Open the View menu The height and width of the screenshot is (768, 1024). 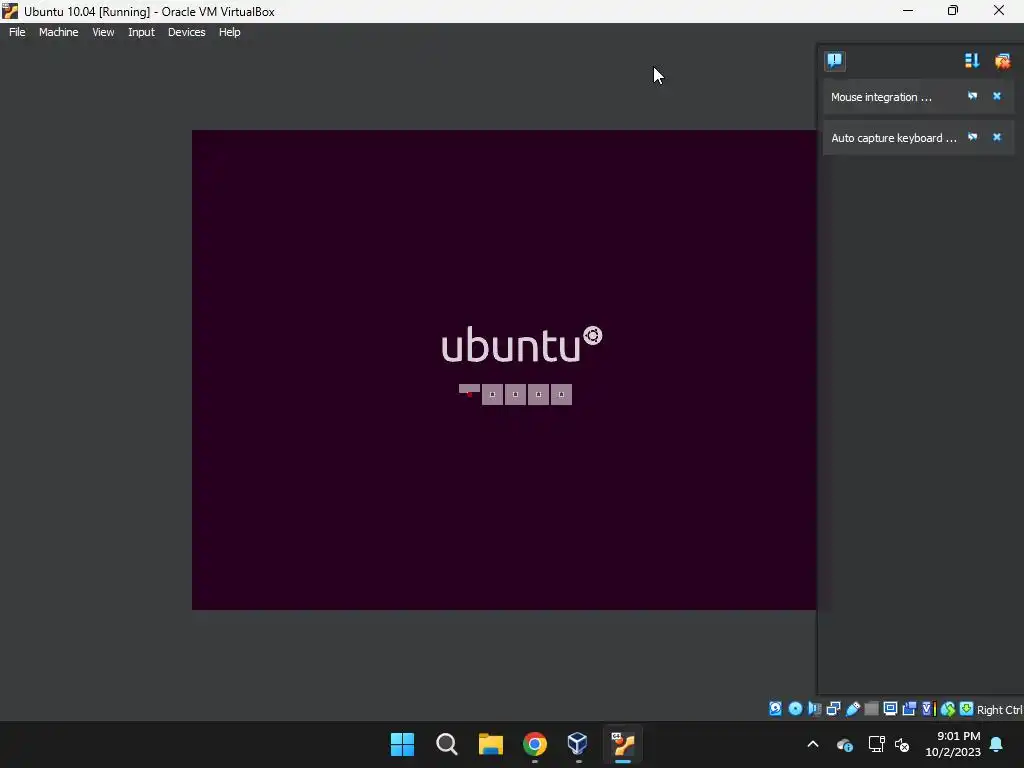[103, 32]
